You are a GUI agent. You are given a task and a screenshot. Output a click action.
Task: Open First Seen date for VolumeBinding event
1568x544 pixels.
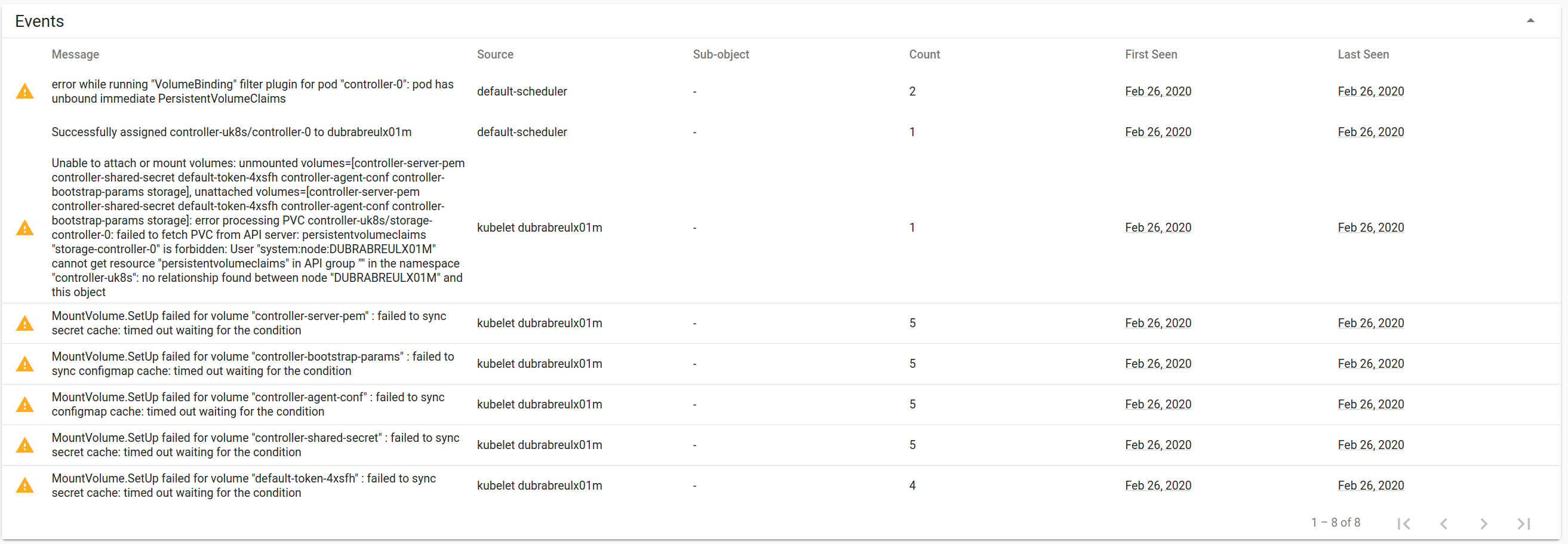pos(1158,91)
